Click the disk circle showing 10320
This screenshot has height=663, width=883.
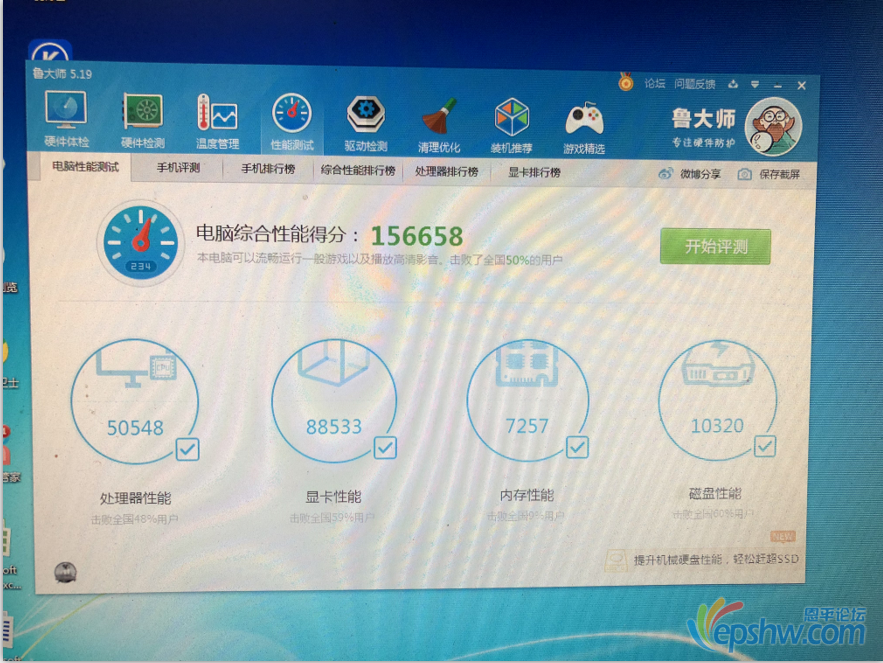[717, 401]
